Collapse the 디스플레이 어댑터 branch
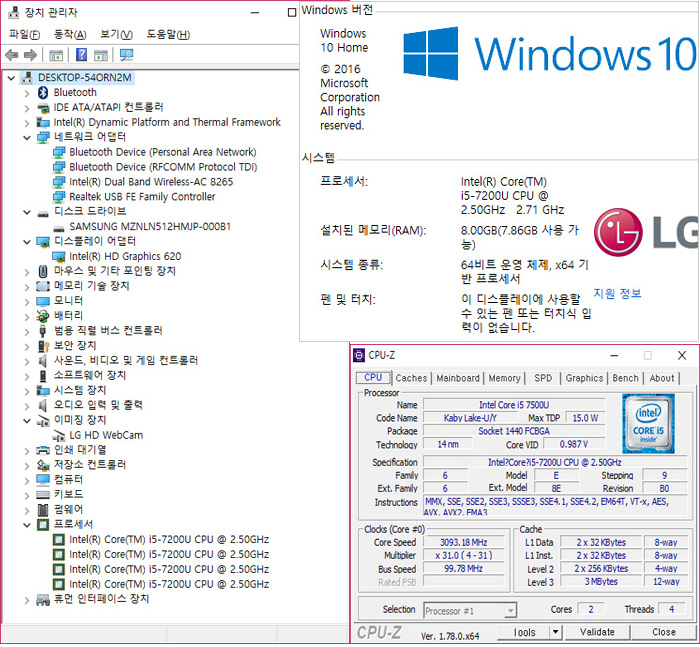Viewport: 700px width, 647px height. tap(27, 242)
